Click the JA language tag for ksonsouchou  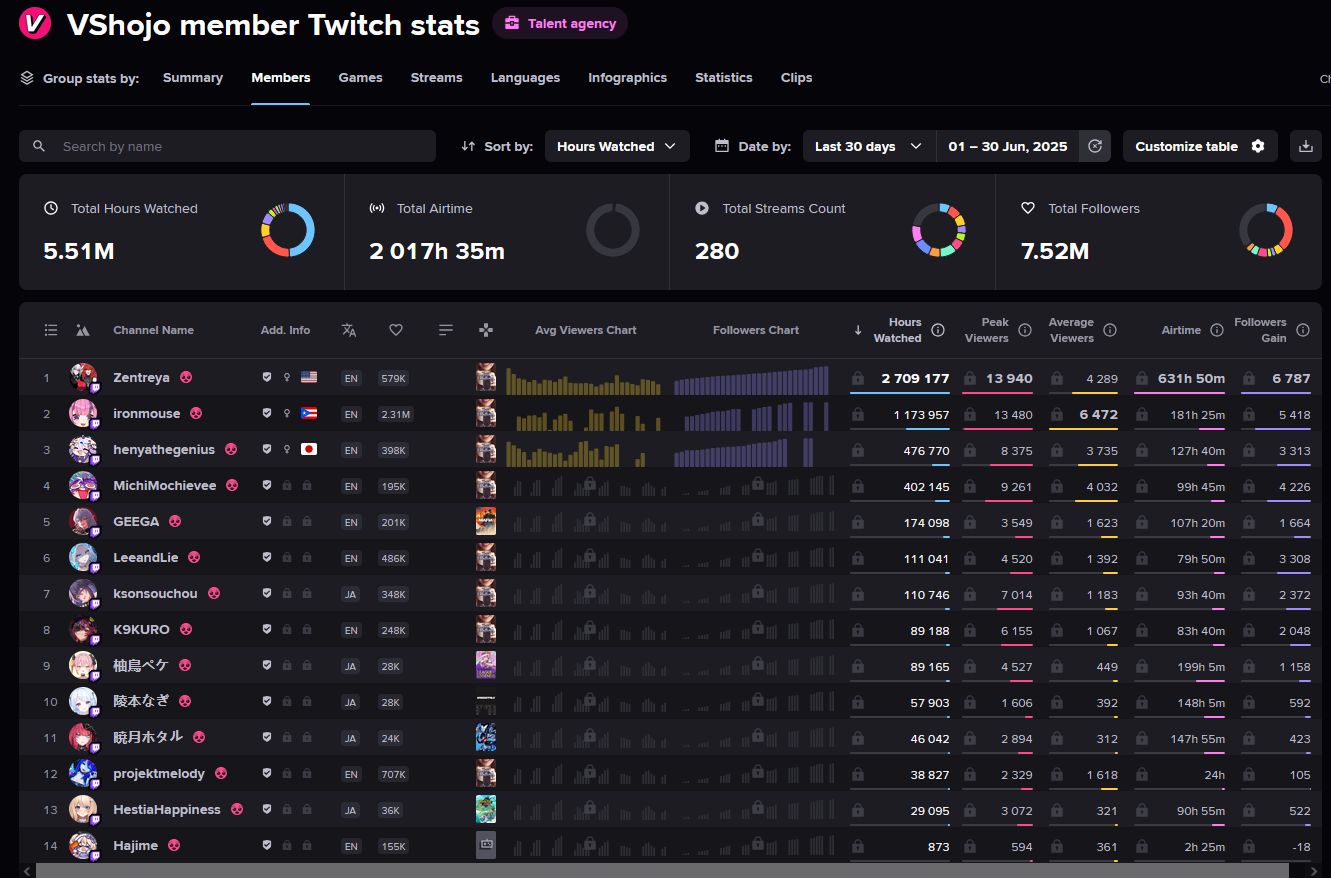(351, 594)
